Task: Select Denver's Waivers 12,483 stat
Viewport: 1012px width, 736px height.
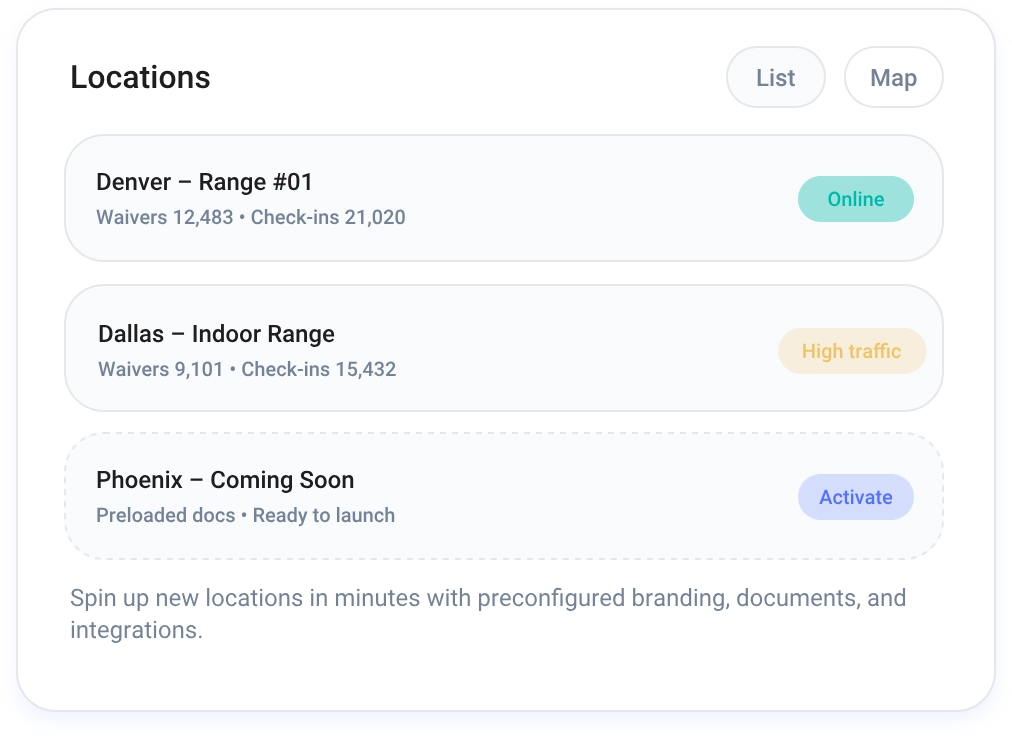Action: coord(164,217)
